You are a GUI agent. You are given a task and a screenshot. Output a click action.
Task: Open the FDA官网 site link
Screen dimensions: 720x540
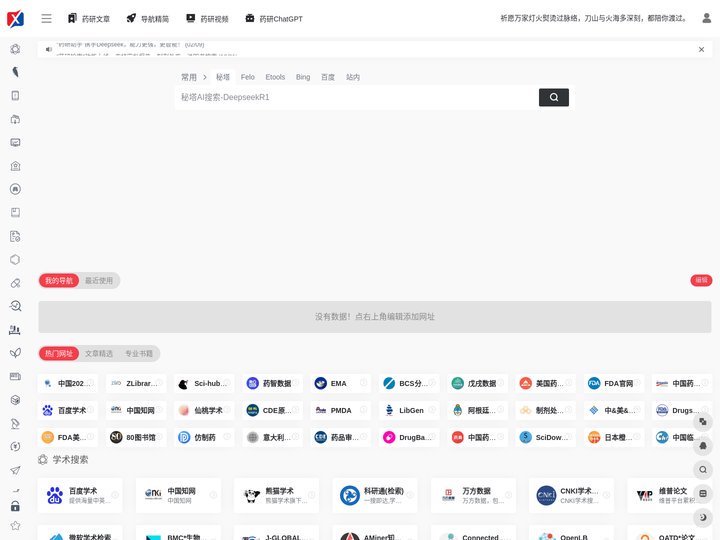point(613,383)
